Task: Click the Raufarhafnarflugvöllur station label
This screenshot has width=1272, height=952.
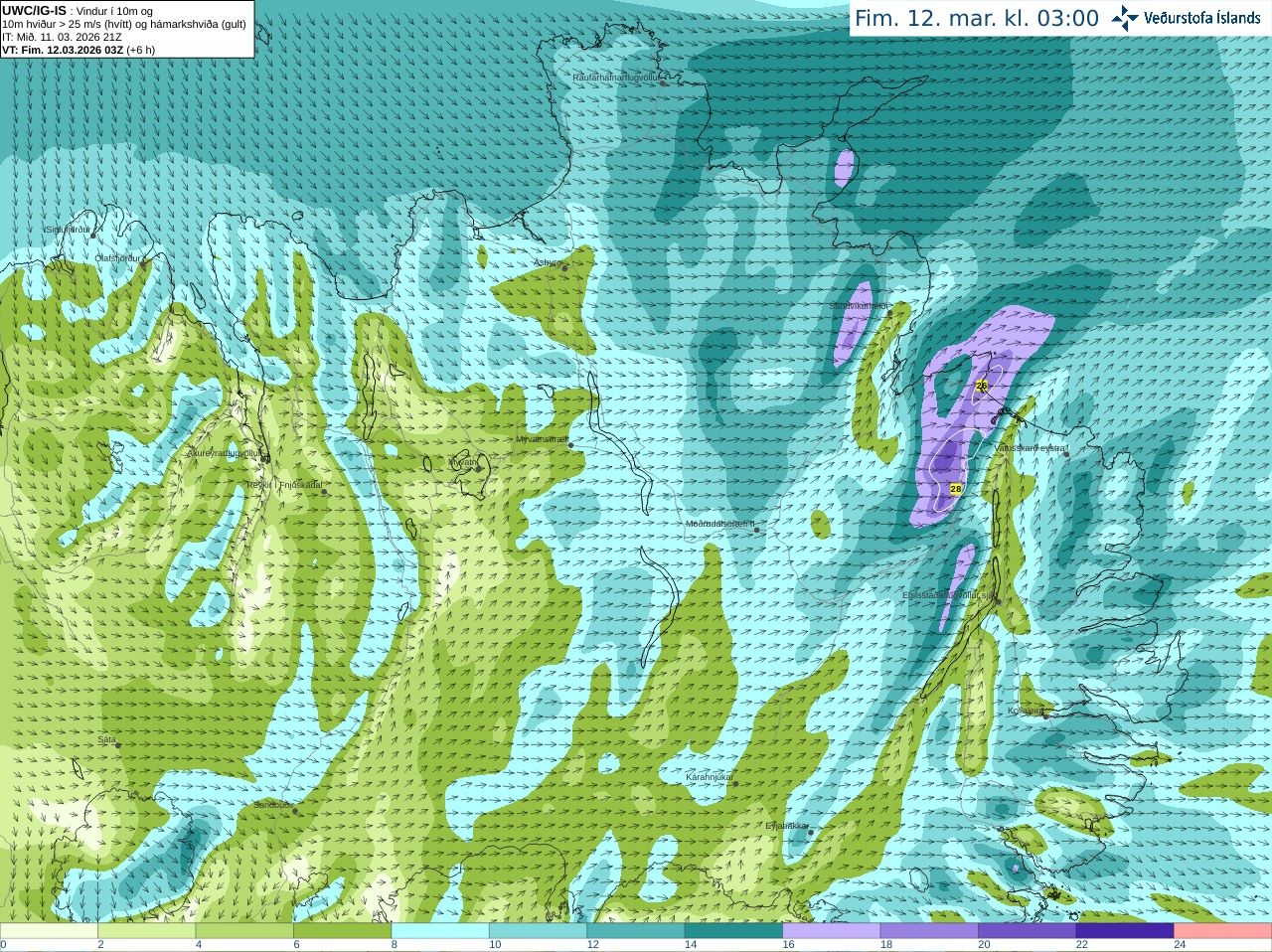Action: (x=616, y=77)
